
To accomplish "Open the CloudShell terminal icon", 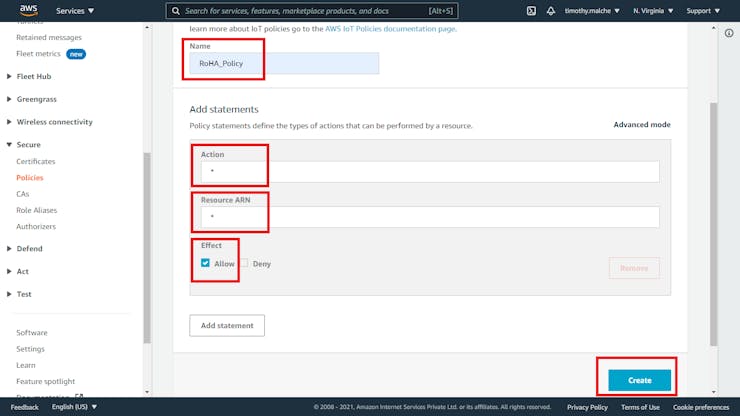I will [x=531, y=10].
